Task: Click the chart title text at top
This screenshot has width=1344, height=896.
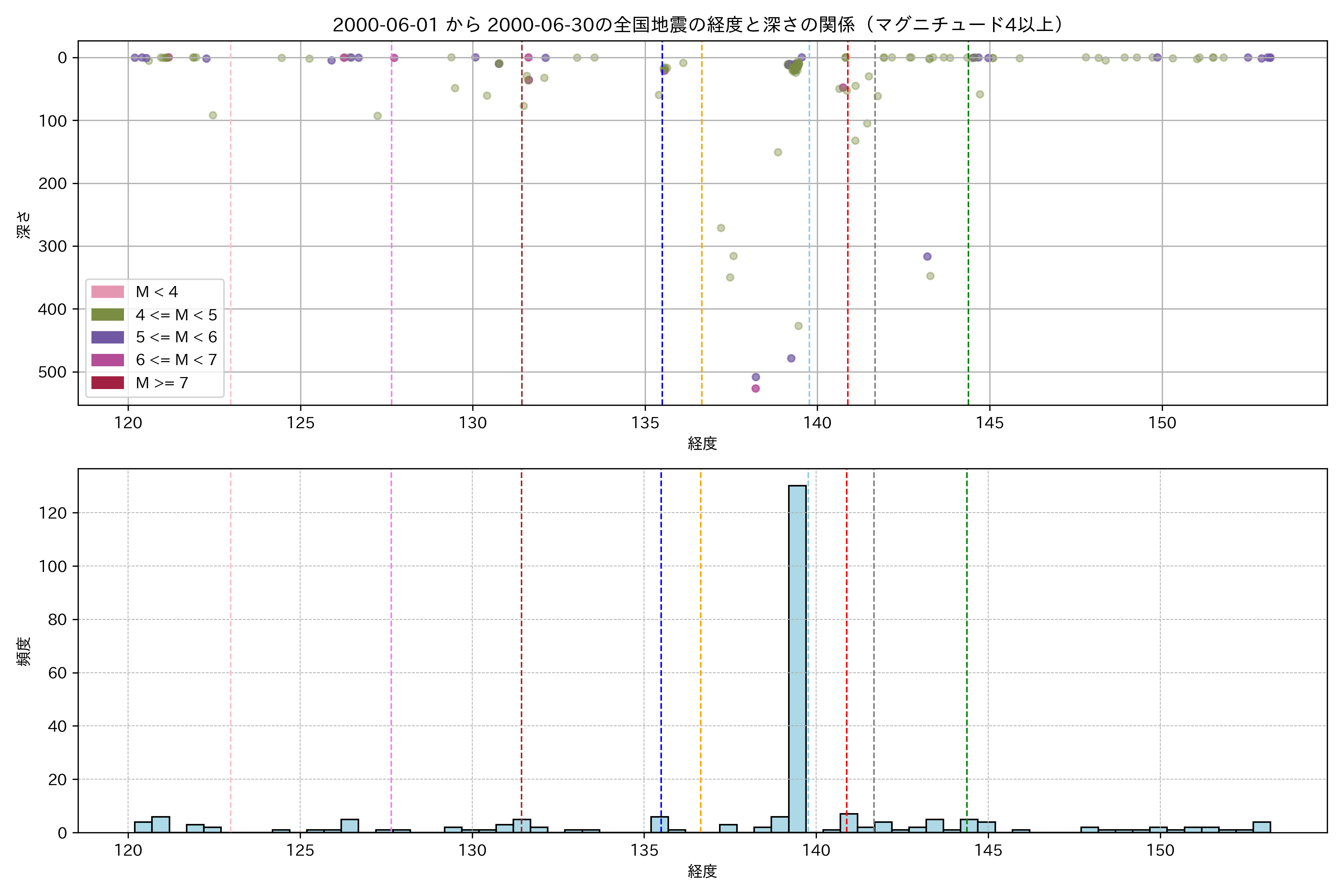Action: click(698, 25)
